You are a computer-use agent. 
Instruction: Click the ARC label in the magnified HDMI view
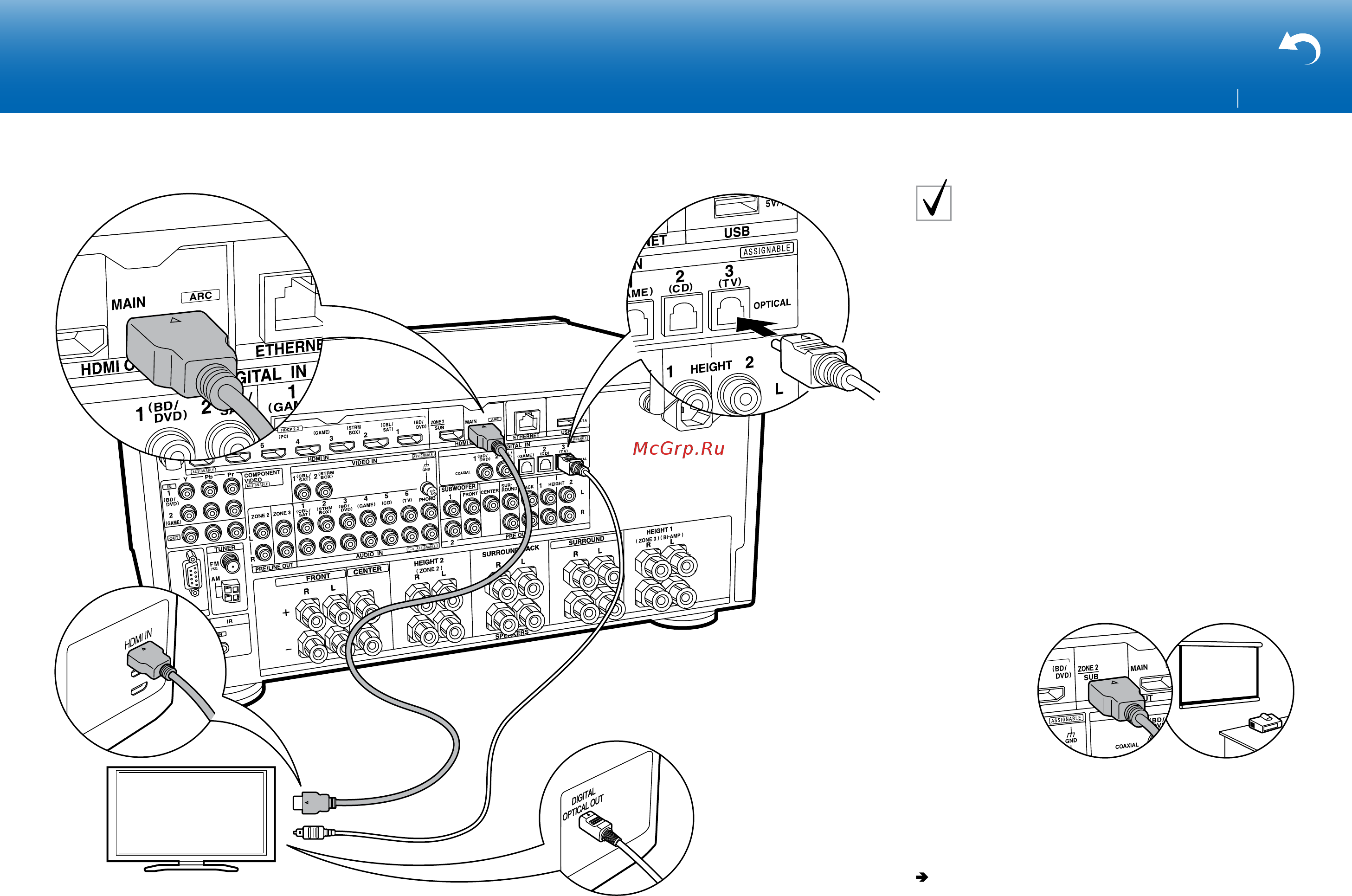200,296
